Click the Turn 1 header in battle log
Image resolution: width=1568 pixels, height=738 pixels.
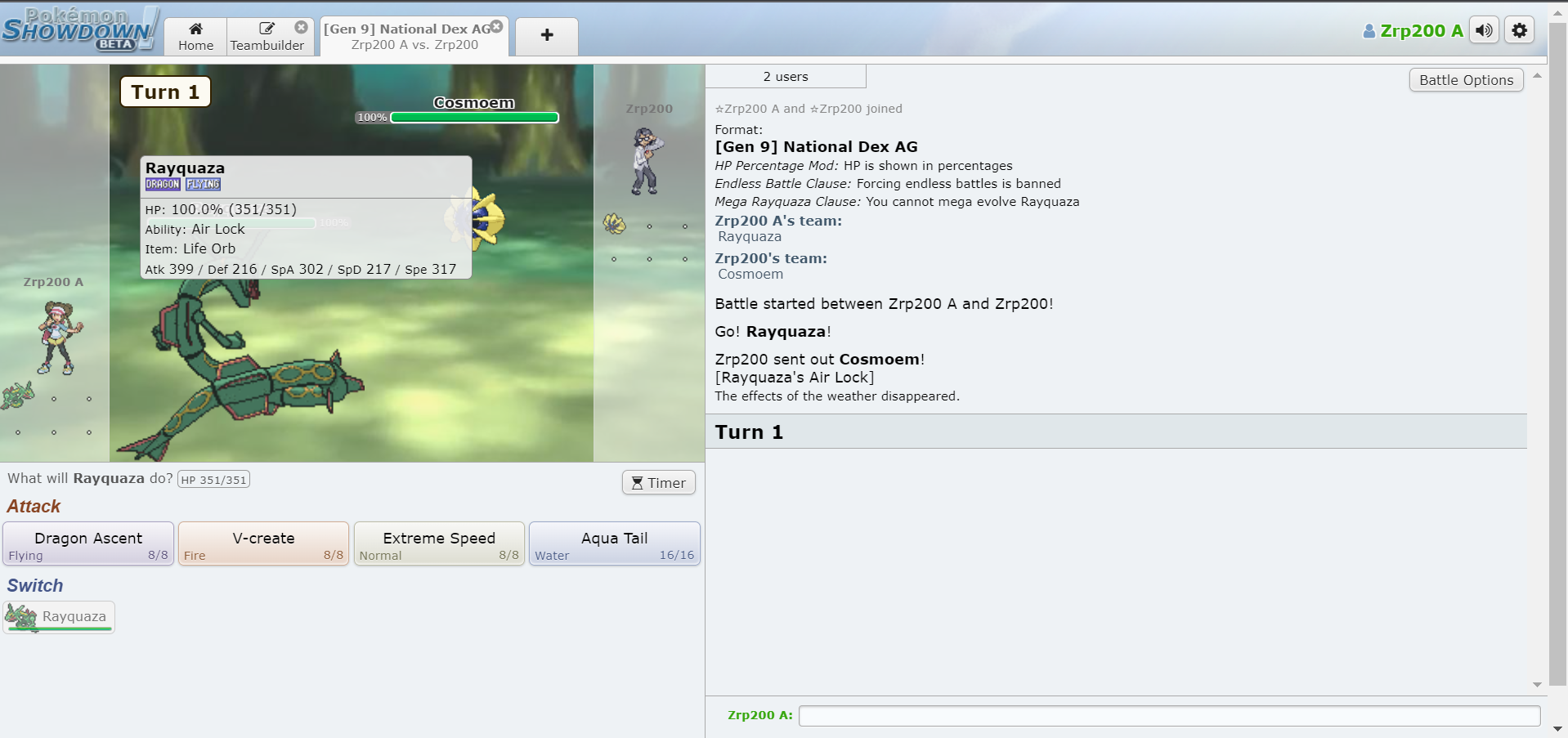coord(1116,432)
